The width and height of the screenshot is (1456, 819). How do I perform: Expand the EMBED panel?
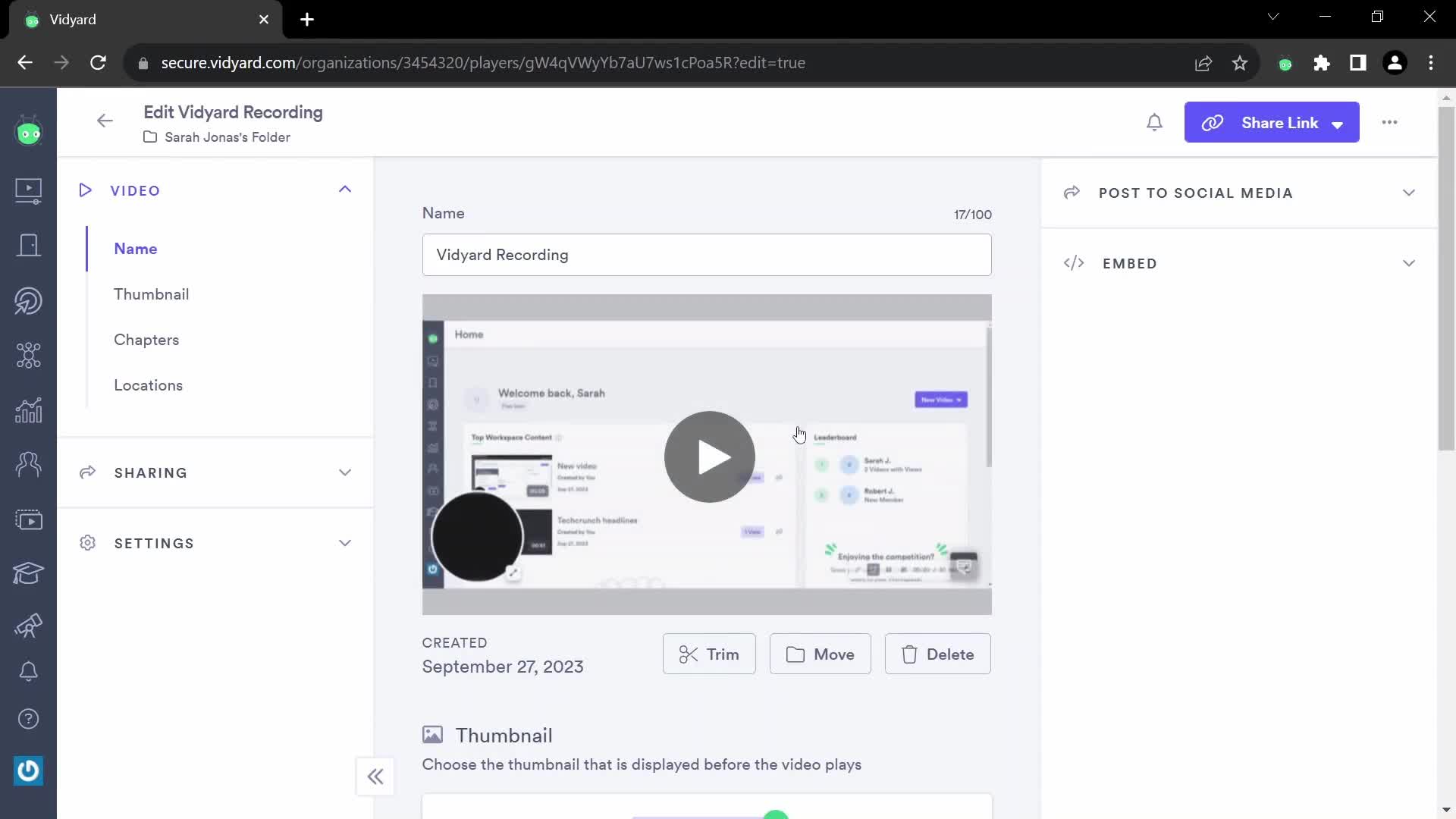click(1409, 263)
